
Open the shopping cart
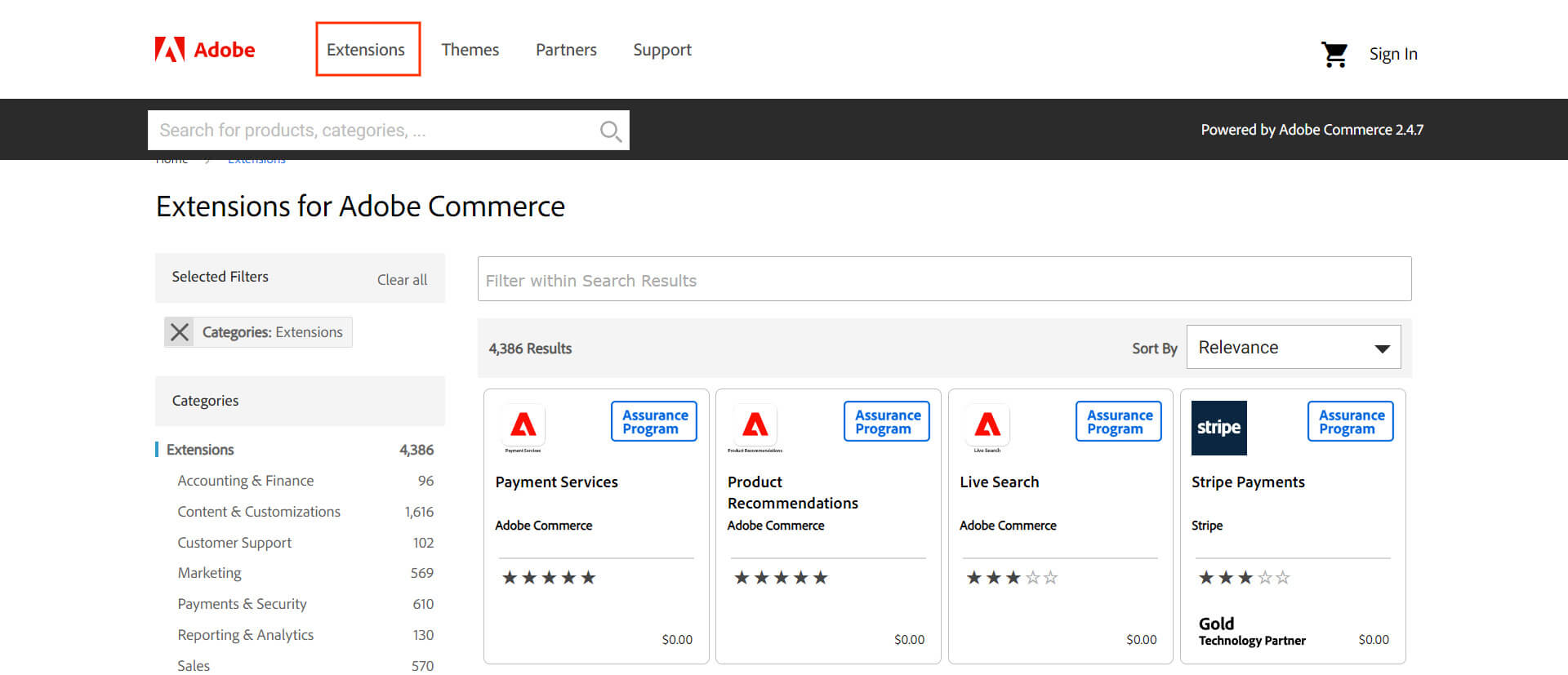1334,55
